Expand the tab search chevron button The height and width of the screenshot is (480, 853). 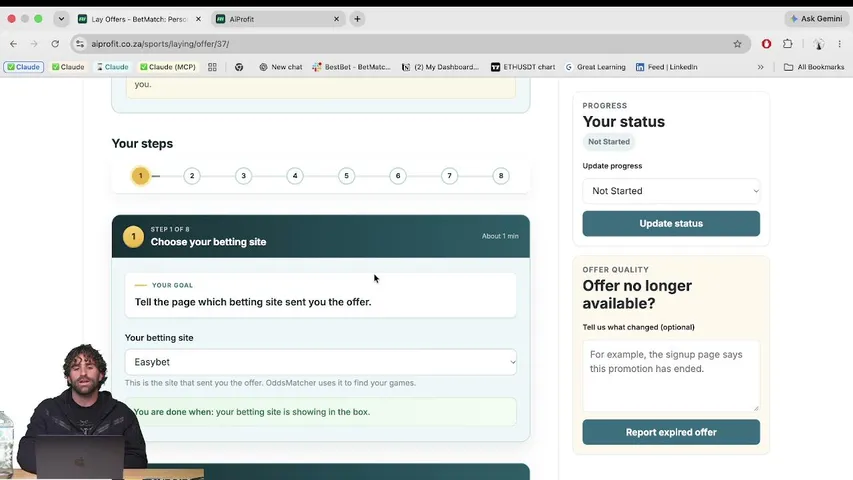(x=61, y=19)
